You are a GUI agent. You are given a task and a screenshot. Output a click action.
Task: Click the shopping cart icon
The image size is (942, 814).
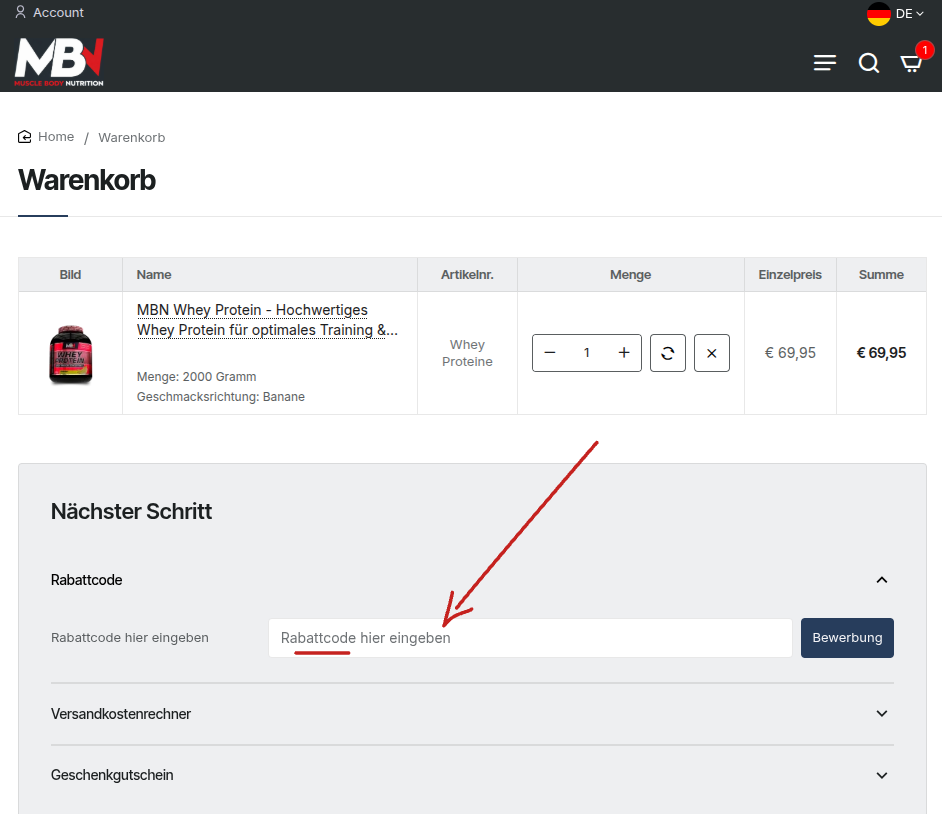click(x=910, y=63)
